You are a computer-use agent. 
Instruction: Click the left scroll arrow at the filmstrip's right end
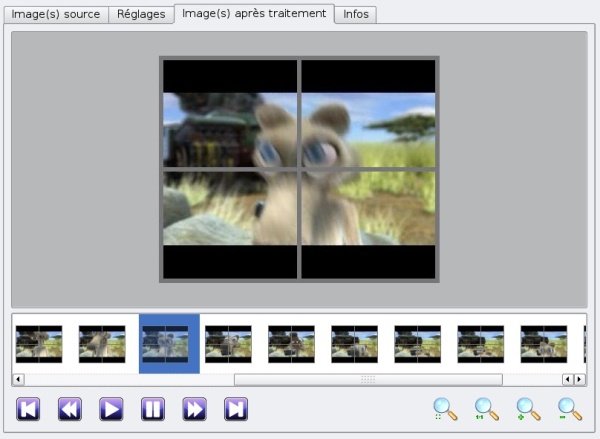click(567, 379)
